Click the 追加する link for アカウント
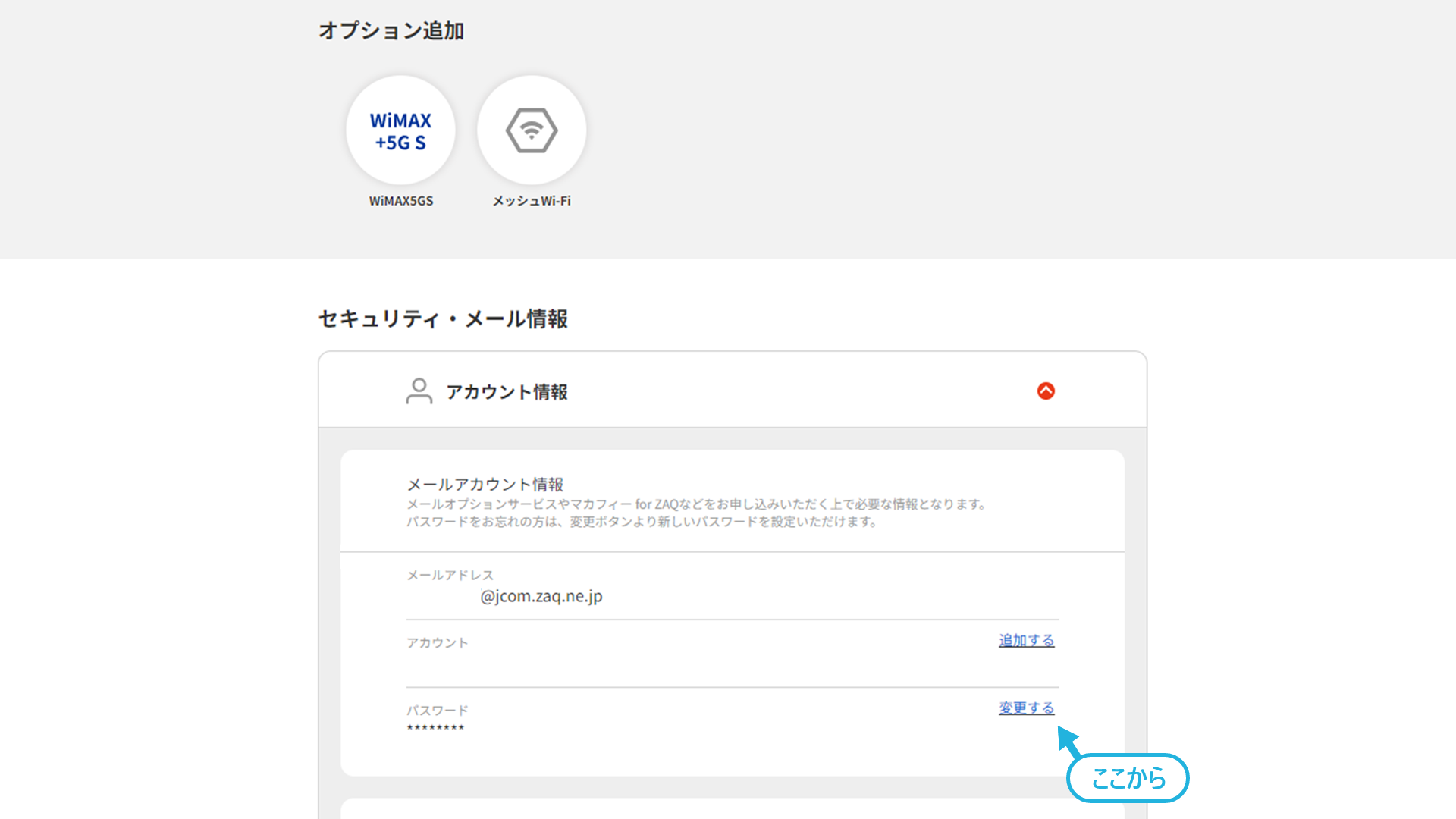Image resolution: width=1456 pixels, height=819 pixels. point(1026,640)
